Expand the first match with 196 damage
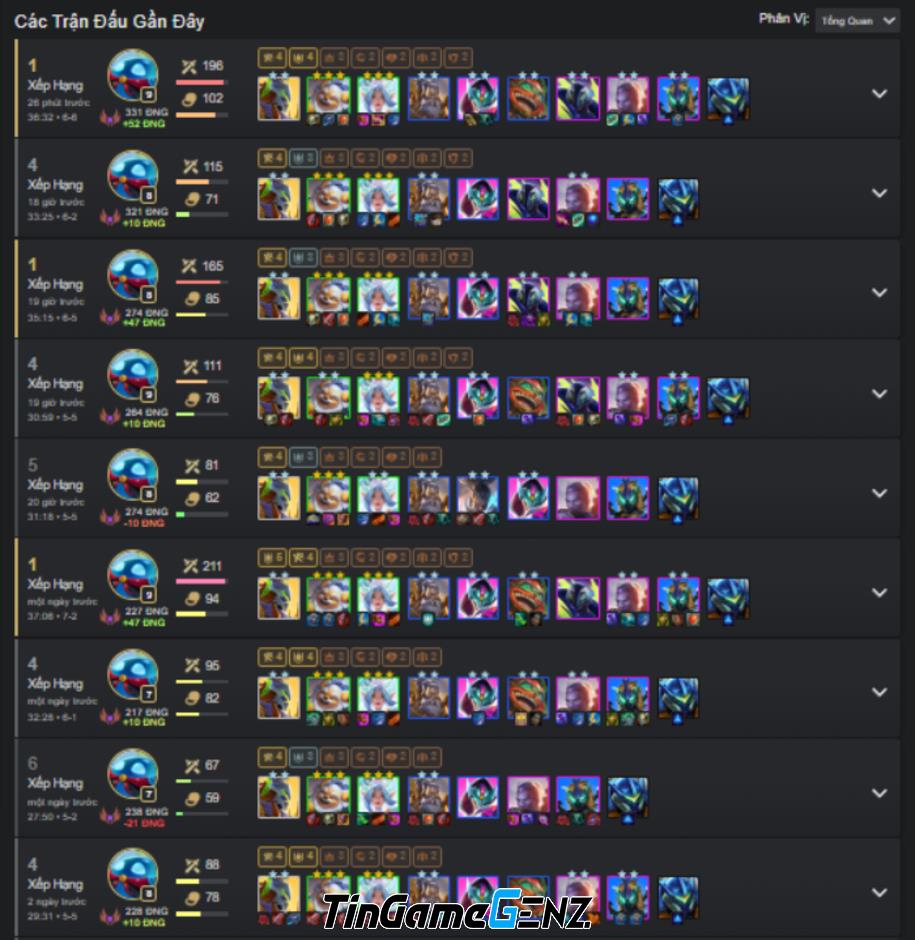This screenshot has width=915, height=940. [x=879, y=94]
